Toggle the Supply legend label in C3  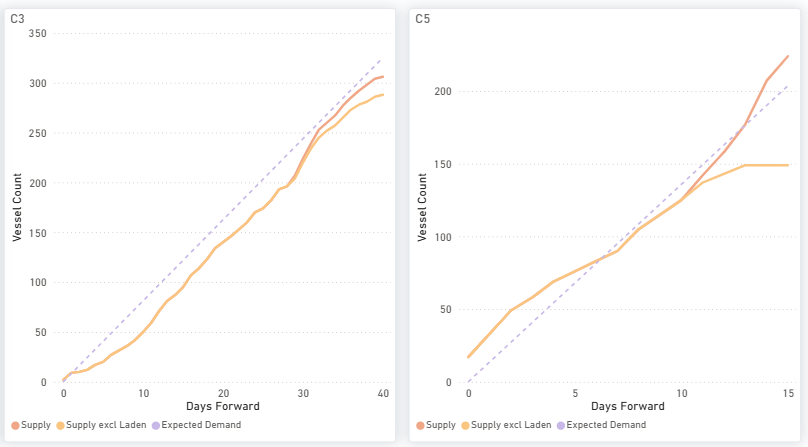(36, 425)
